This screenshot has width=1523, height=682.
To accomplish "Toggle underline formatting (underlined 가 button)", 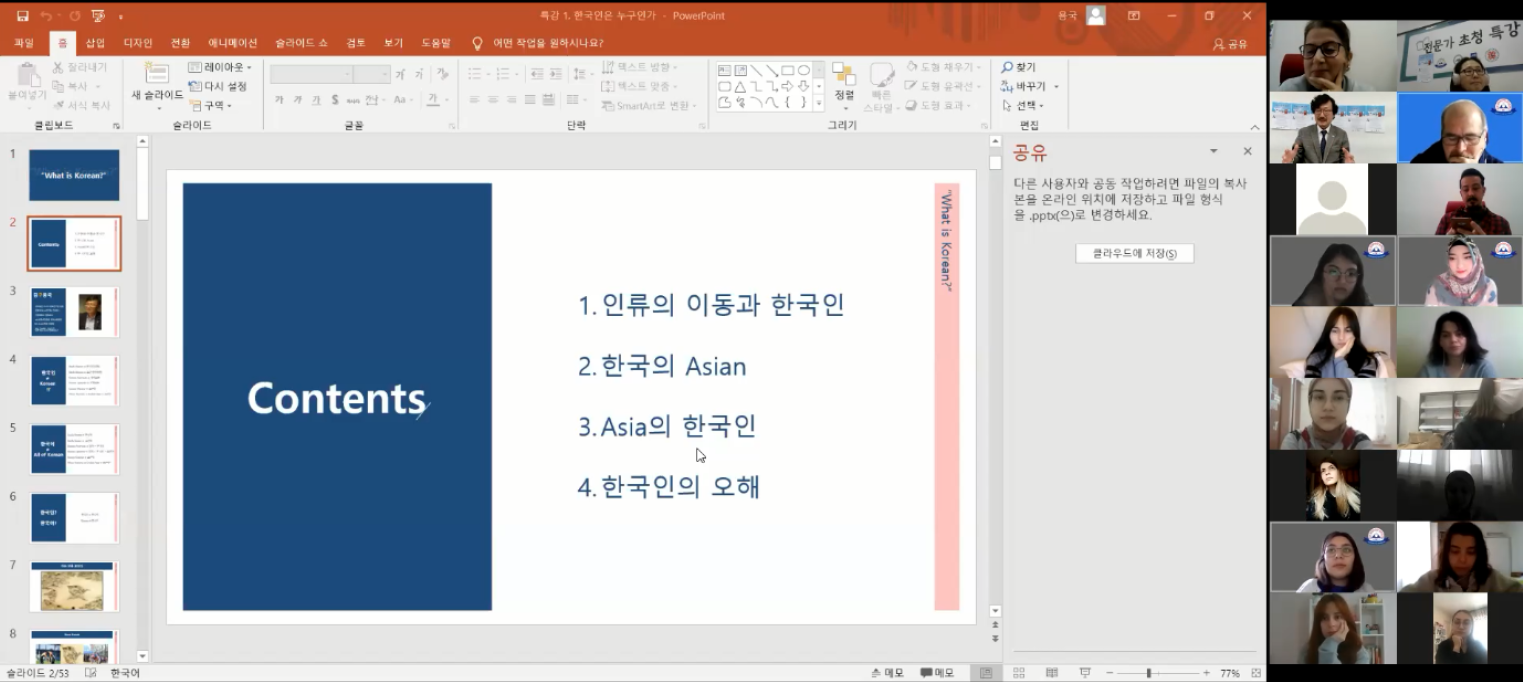I will click(316, 100).
